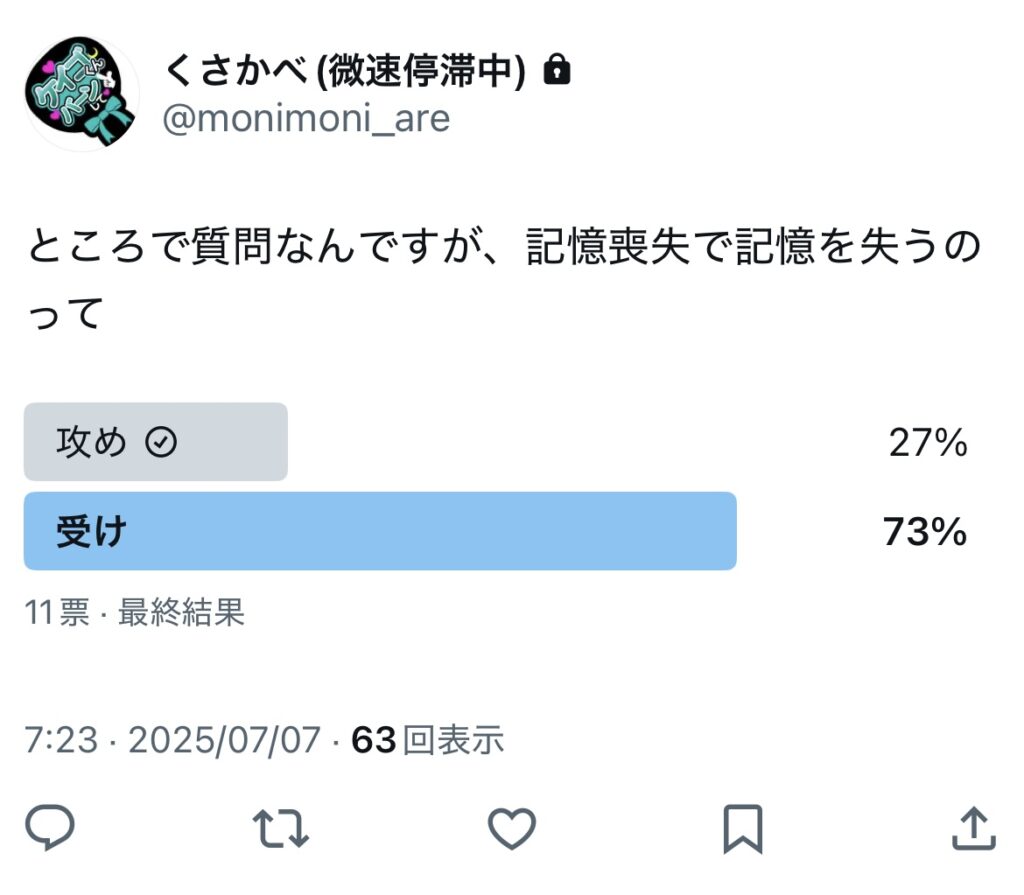The image size is (1024, 895).
Task: Open the share icon menu
Action: click(x=971, y=828)
